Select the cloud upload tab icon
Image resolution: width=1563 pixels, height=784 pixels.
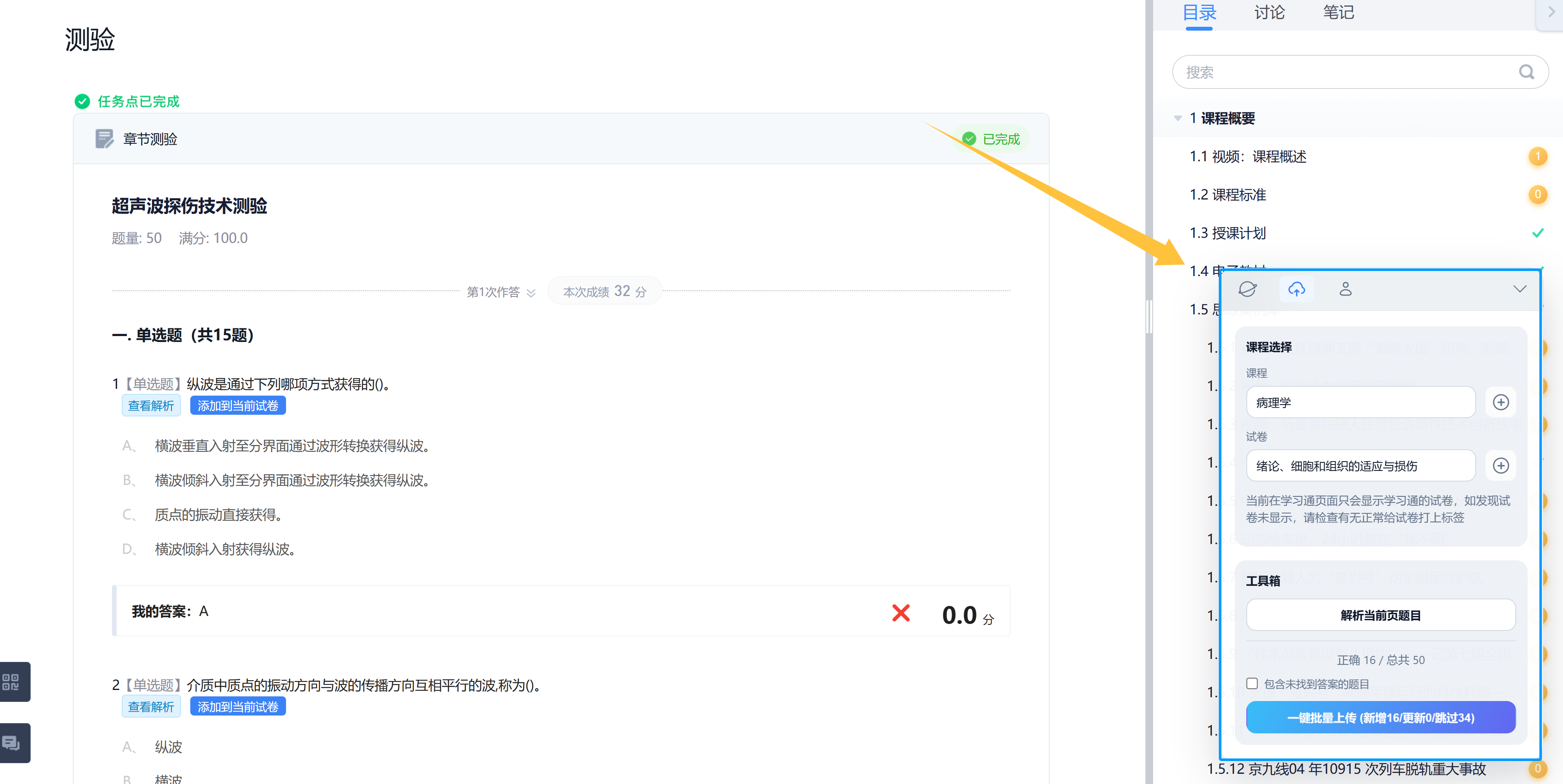[1296, 289]
